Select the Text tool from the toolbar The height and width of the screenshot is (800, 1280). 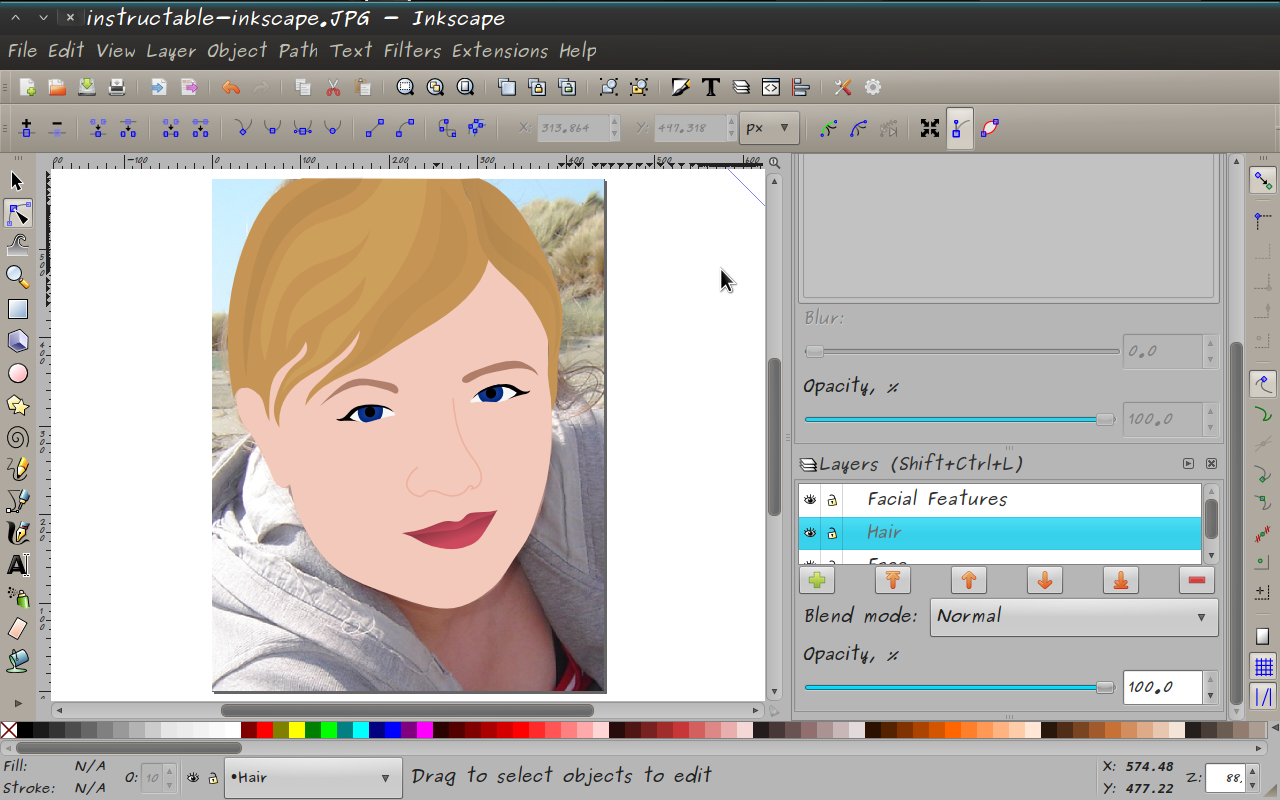(17, 565)
